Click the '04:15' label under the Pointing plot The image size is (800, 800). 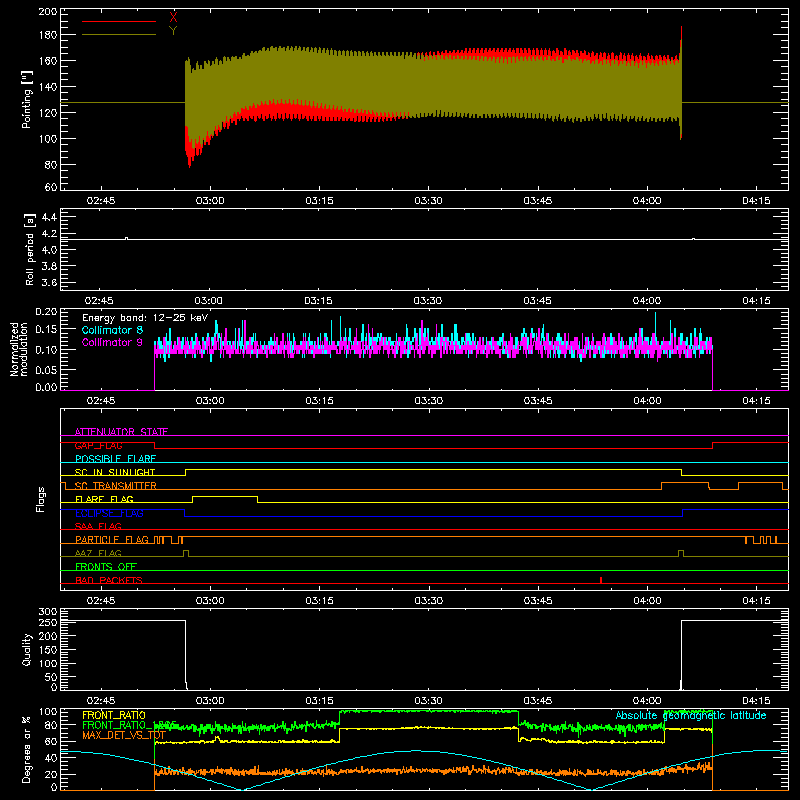click(756, 201)
